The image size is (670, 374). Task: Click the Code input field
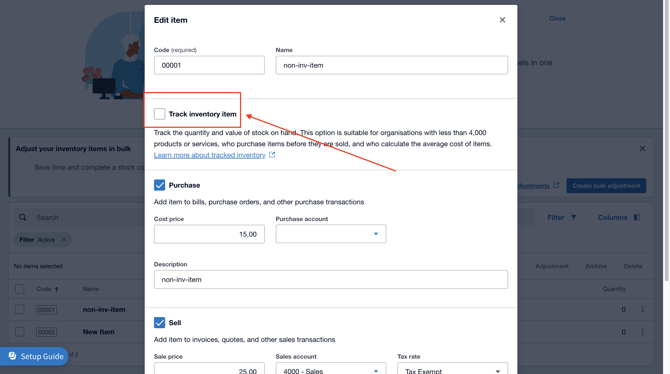[209, 65]
